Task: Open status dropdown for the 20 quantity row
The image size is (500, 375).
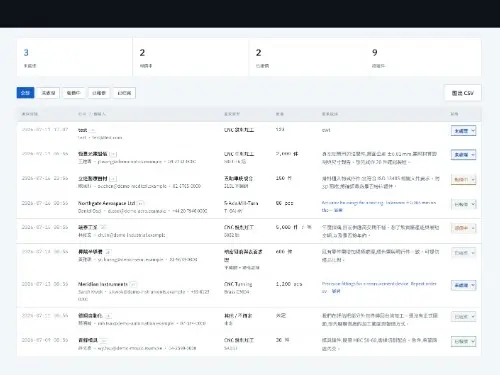Action: [463, 341]
